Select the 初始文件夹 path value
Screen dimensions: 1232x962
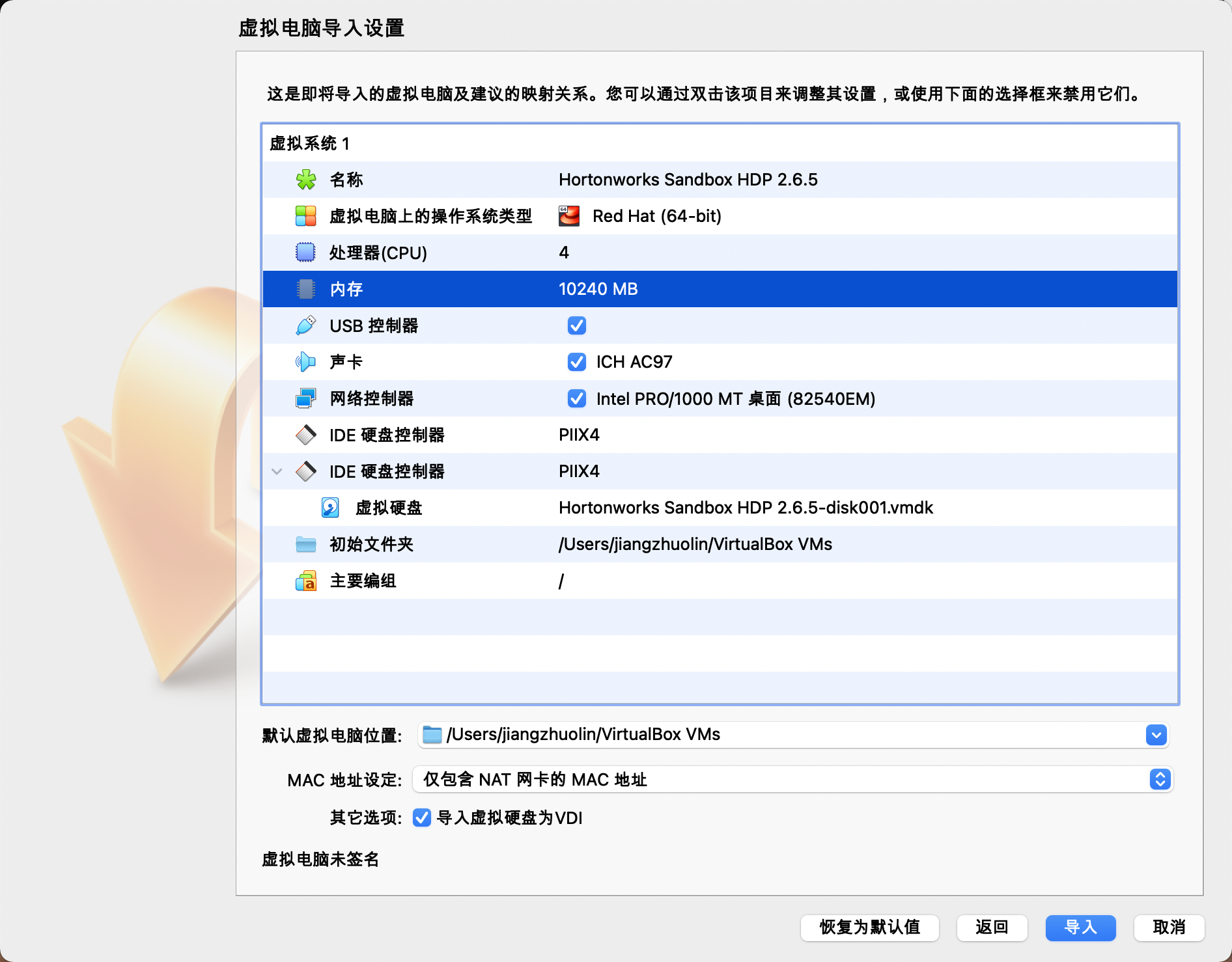pyautogui.click(x=695, y=544)
